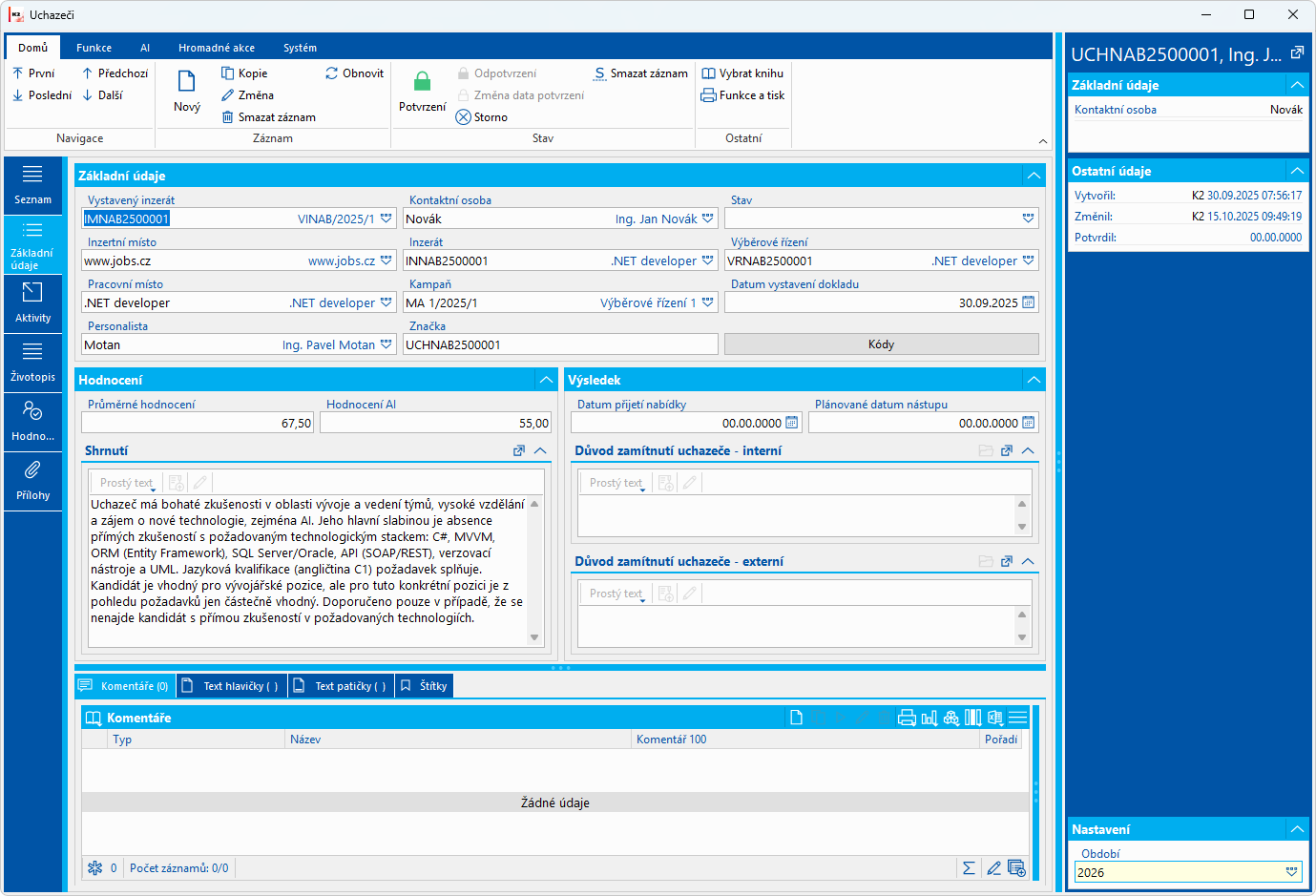1316x896 pixels.
Task: Switch to the Funkce ribbon tab
Action: click(x=94, y=48)
